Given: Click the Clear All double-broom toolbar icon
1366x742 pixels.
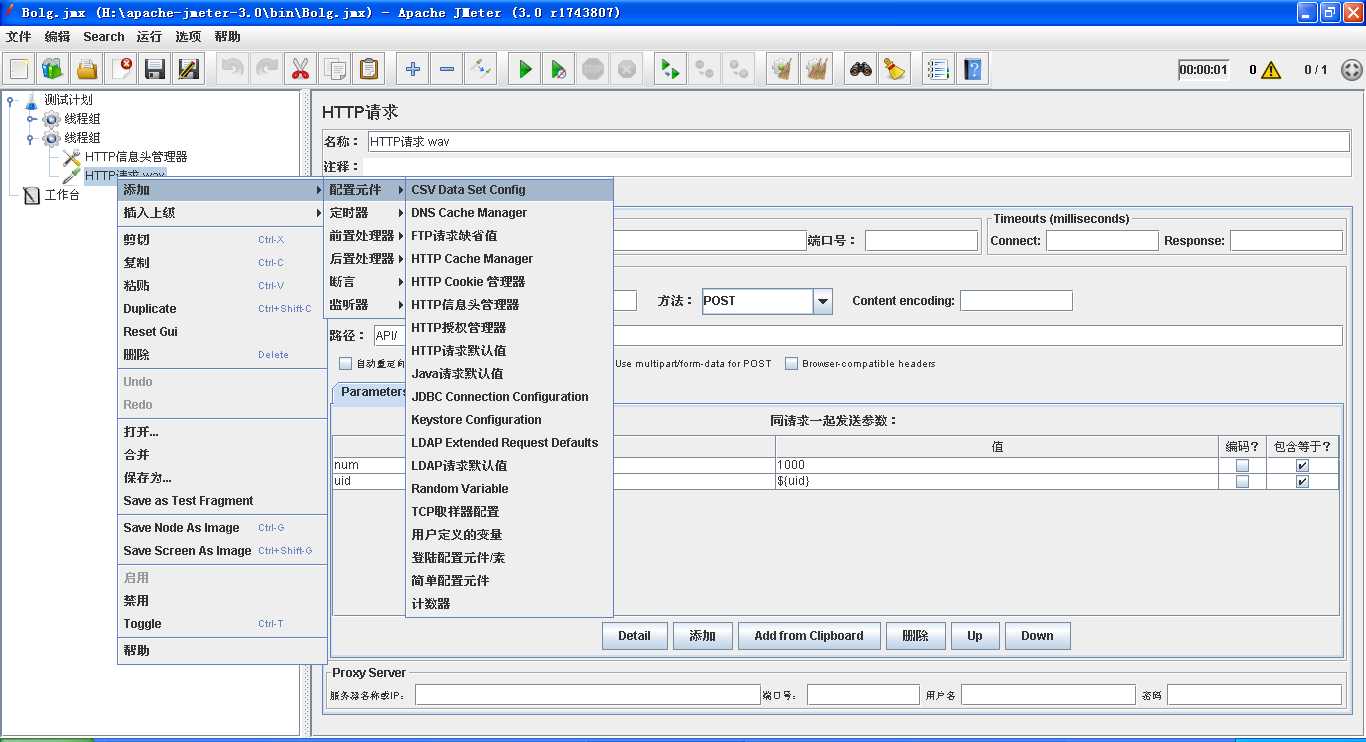Looking at the screenshot, I should click(x=817, y=69).
